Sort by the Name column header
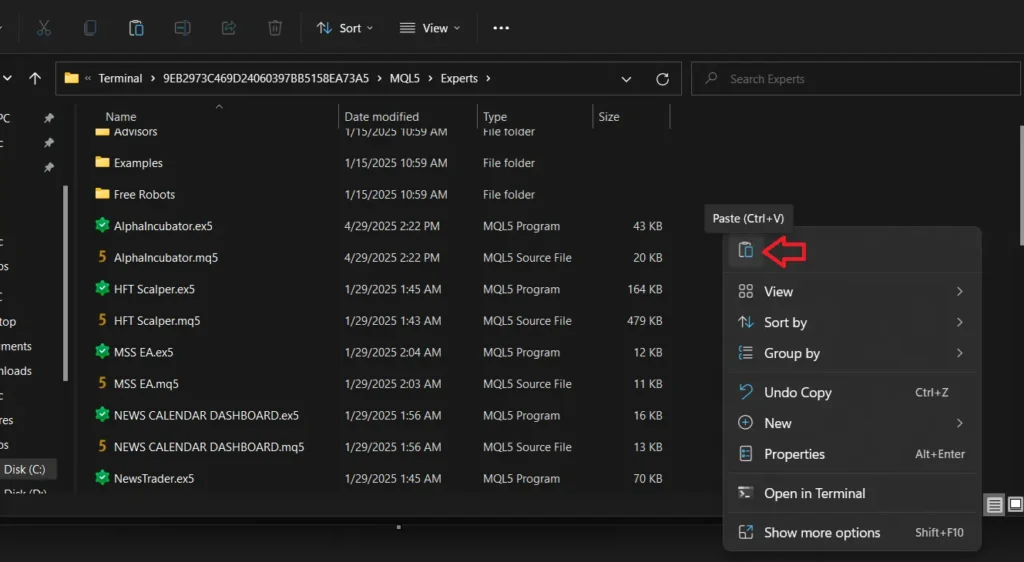This screenshot has width=1024, height=562. tap(121, 117)
